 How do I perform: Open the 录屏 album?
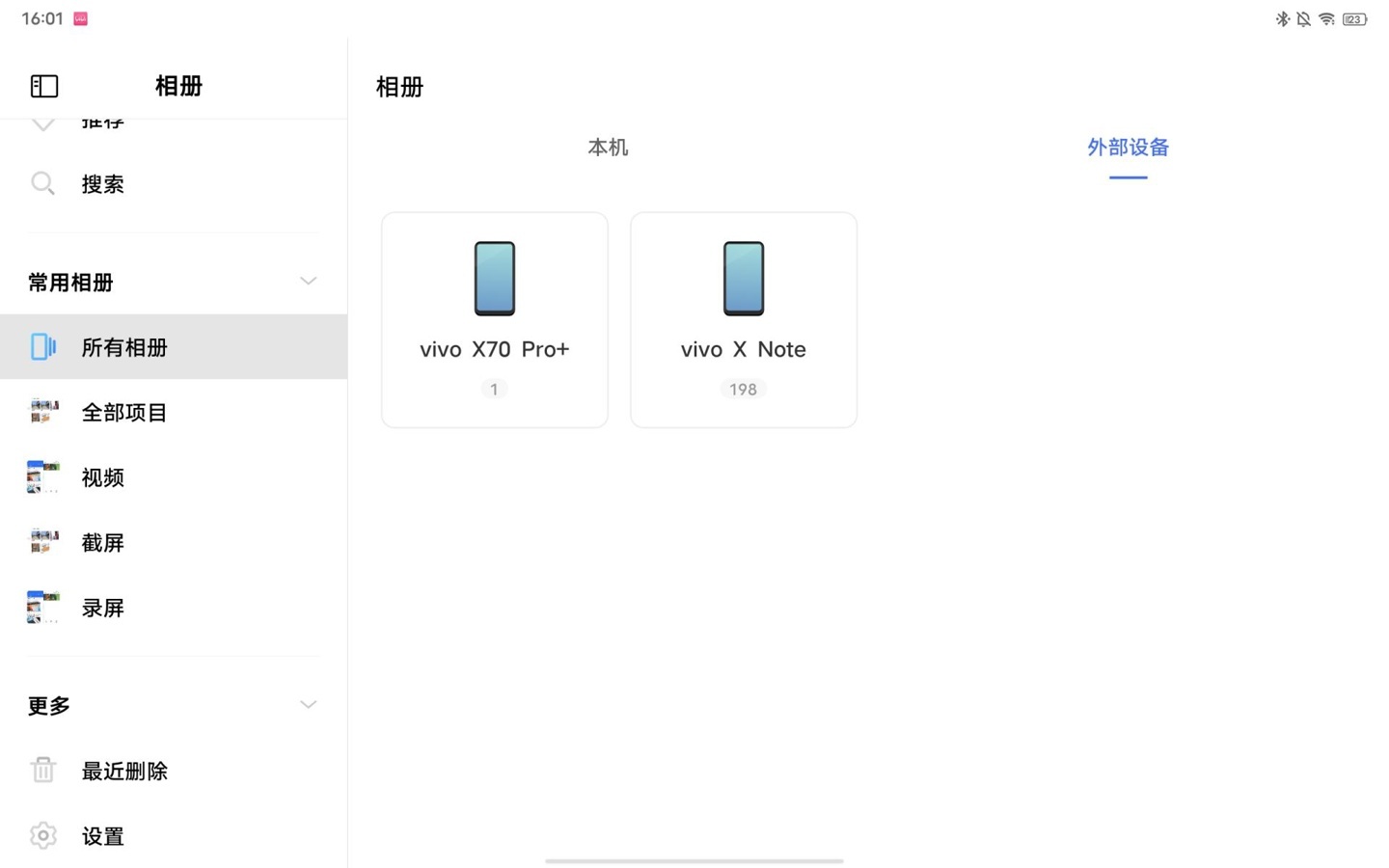tap(174, 608)
